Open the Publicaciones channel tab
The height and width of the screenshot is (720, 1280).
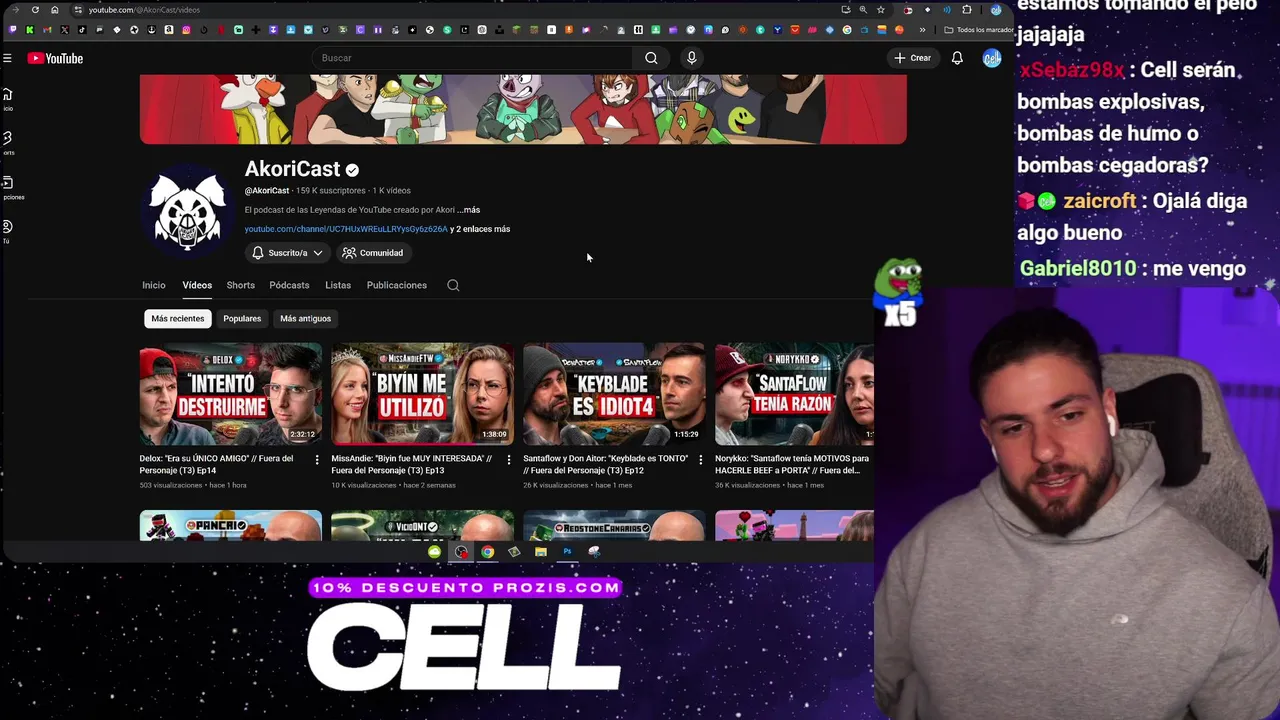pos(397,285)
